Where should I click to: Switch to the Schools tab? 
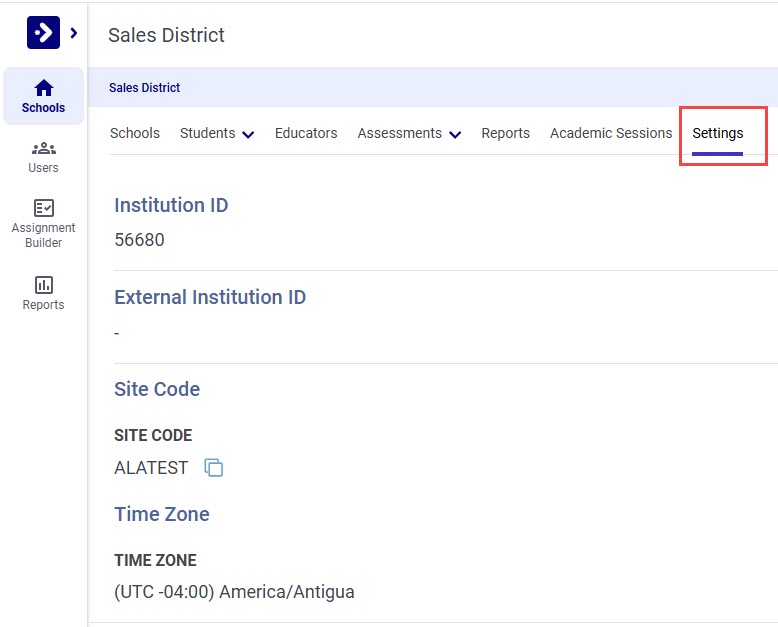click(135, 133)
